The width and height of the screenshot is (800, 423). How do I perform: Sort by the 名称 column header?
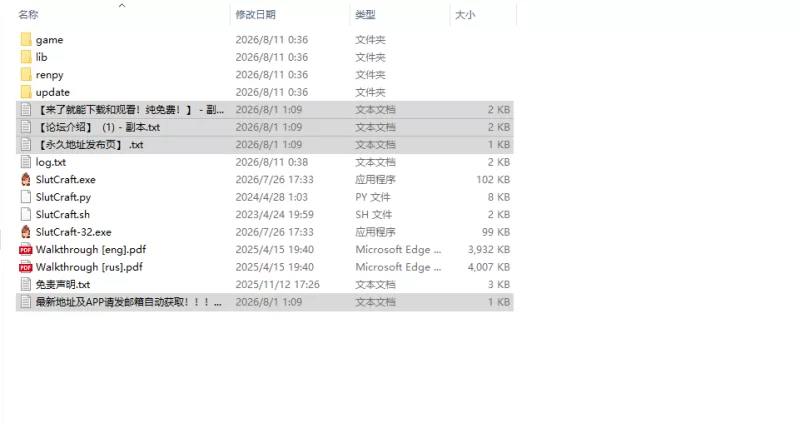coord(28,15)
